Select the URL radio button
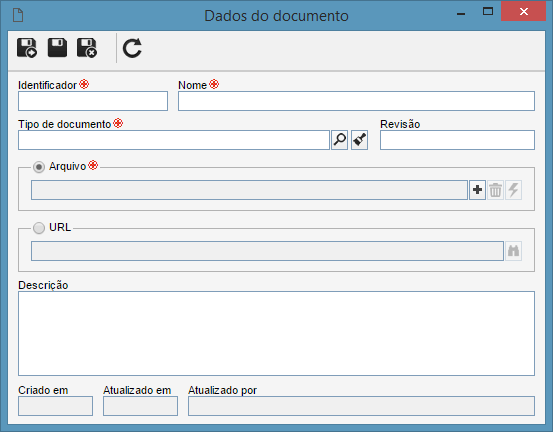The height and width of the screenshot is (432, 553). [x=39, y=228]
